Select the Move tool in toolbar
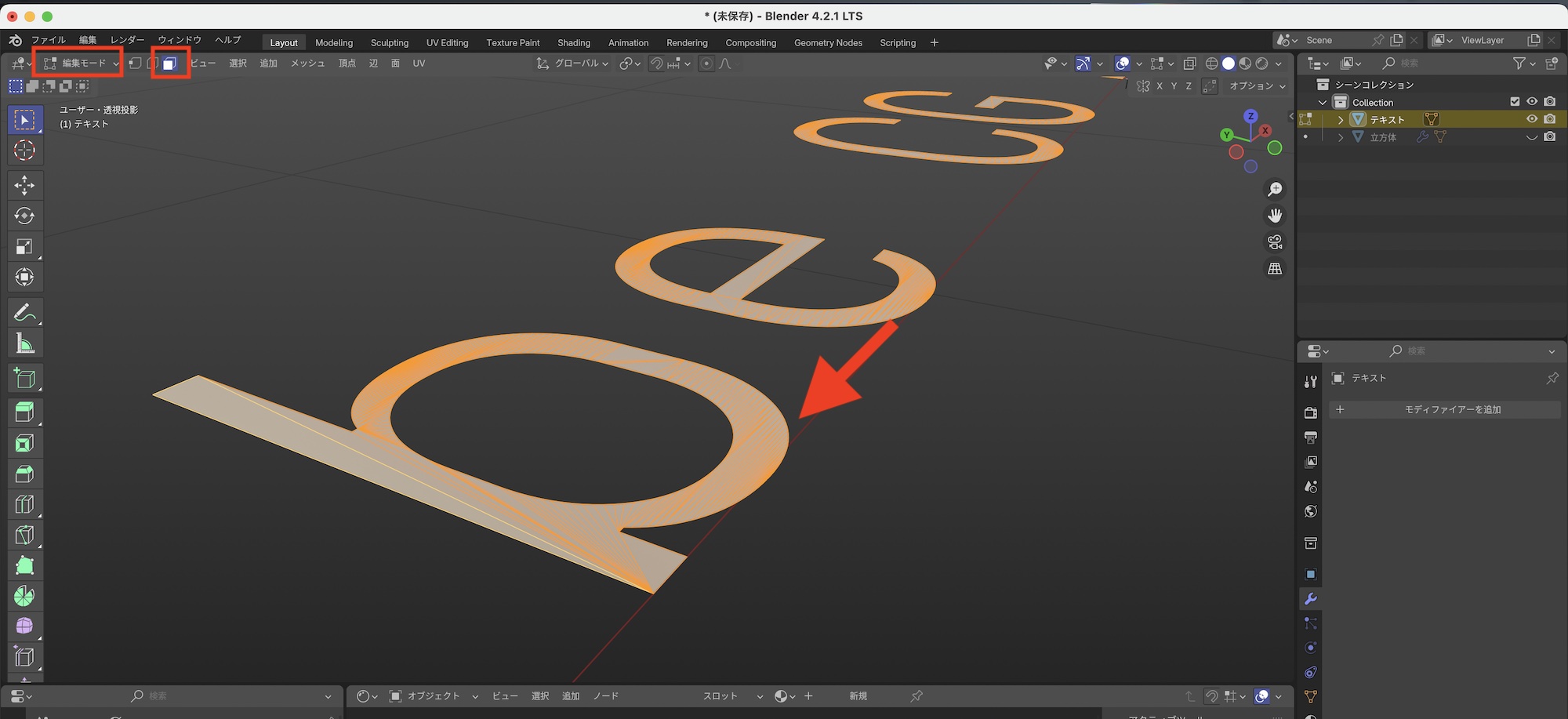The image size is (1568, 719). [24, 185]
